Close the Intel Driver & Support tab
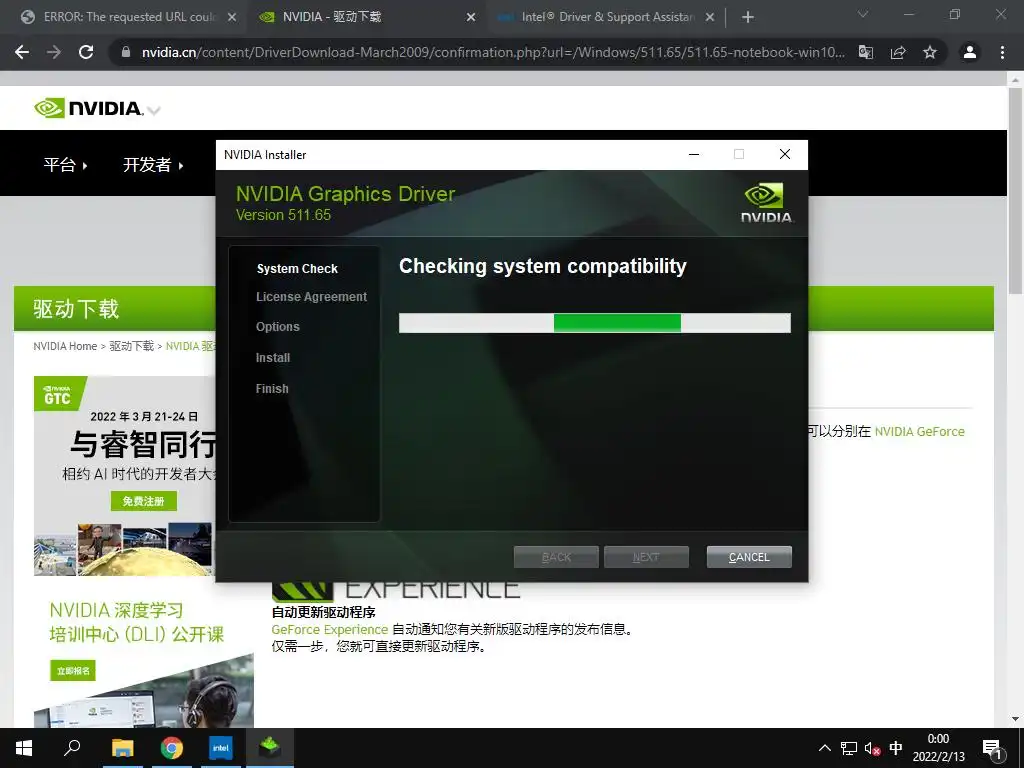 coord(710,18)
